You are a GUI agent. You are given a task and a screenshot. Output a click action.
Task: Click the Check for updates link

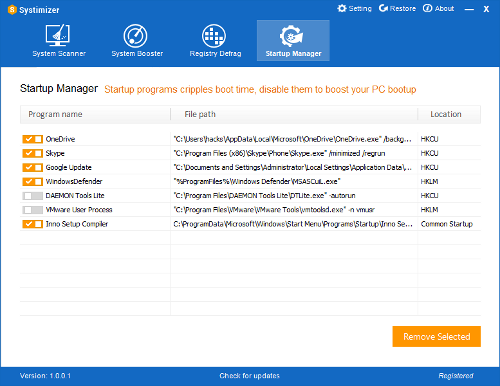[249, 376]
